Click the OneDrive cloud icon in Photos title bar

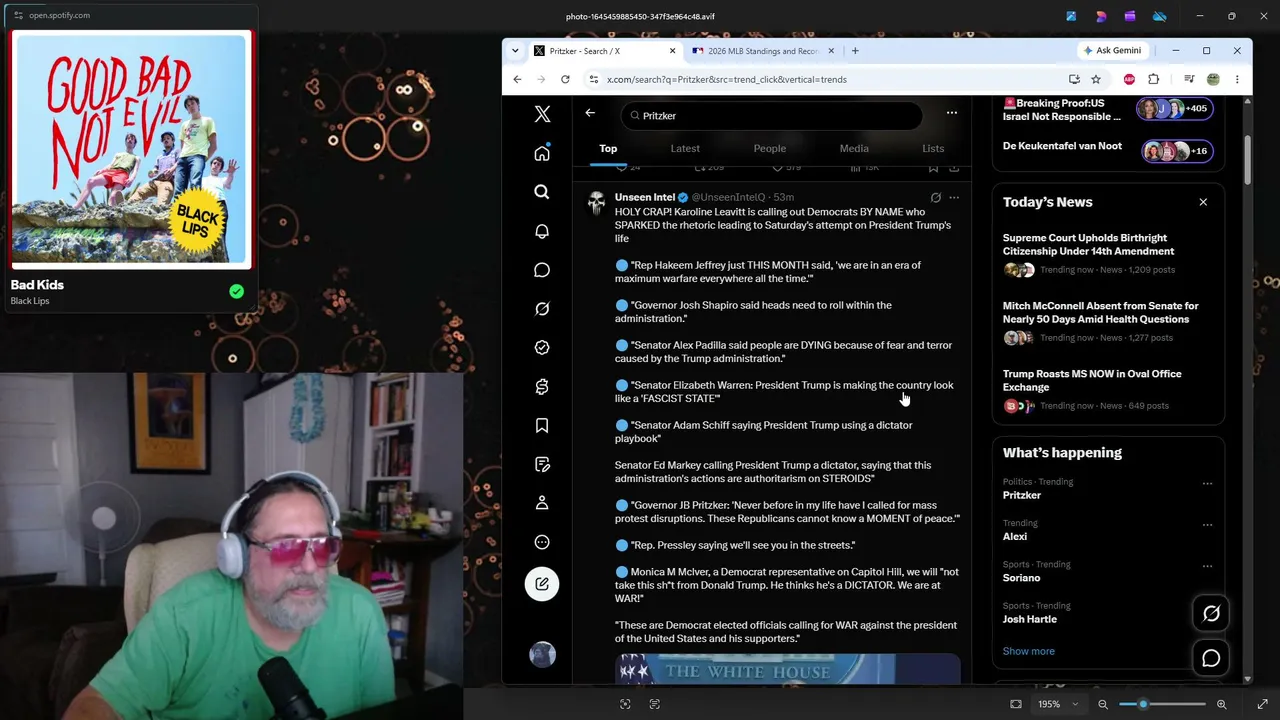1160,16
